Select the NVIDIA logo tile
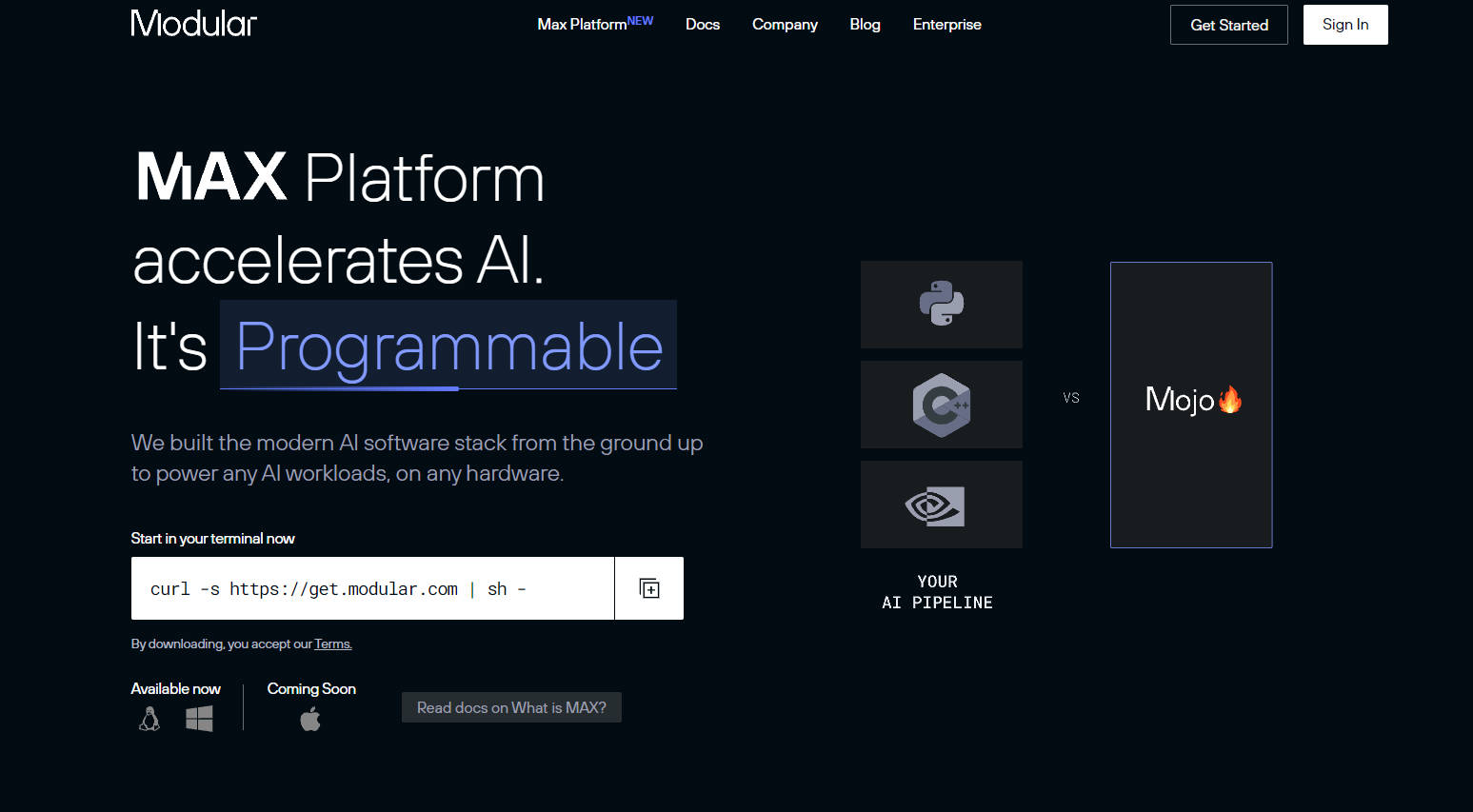The width and height of the screenshot is (1473, 812). 942,505
